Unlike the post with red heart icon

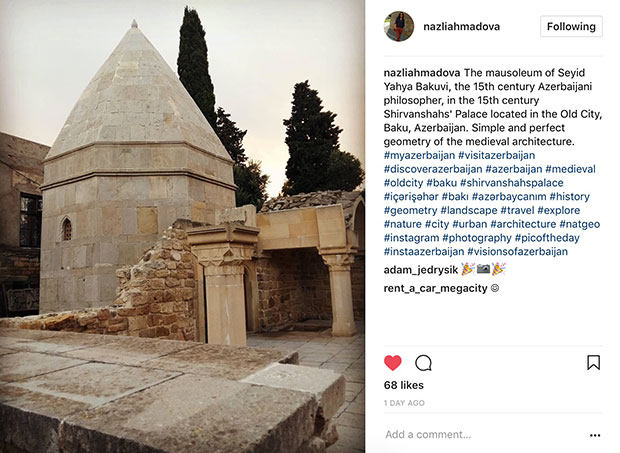point(393,362)
